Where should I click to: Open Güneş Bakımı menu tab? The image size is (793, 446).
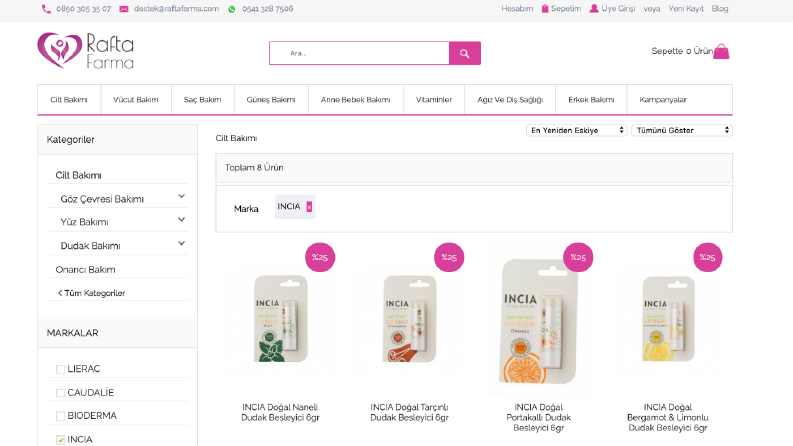click(271, 100)
